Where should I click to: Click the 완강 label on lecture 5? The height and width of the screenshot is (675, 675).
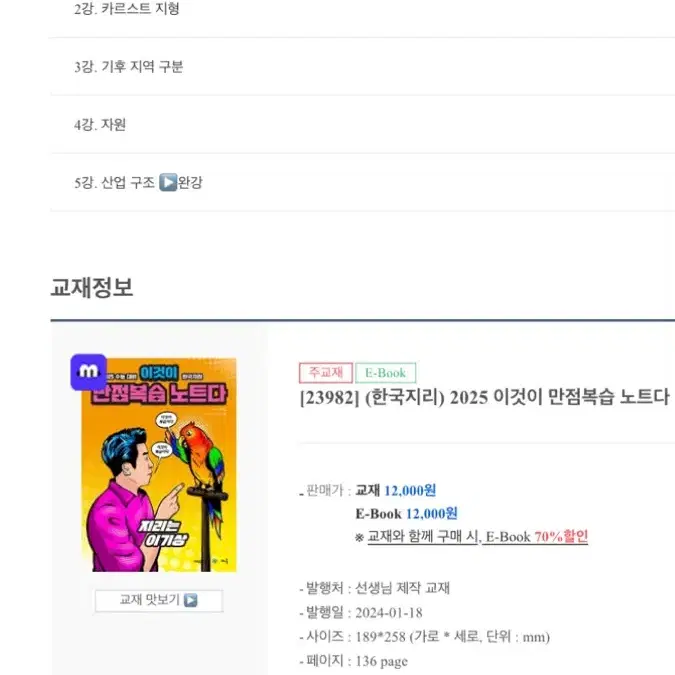[190, 183]
